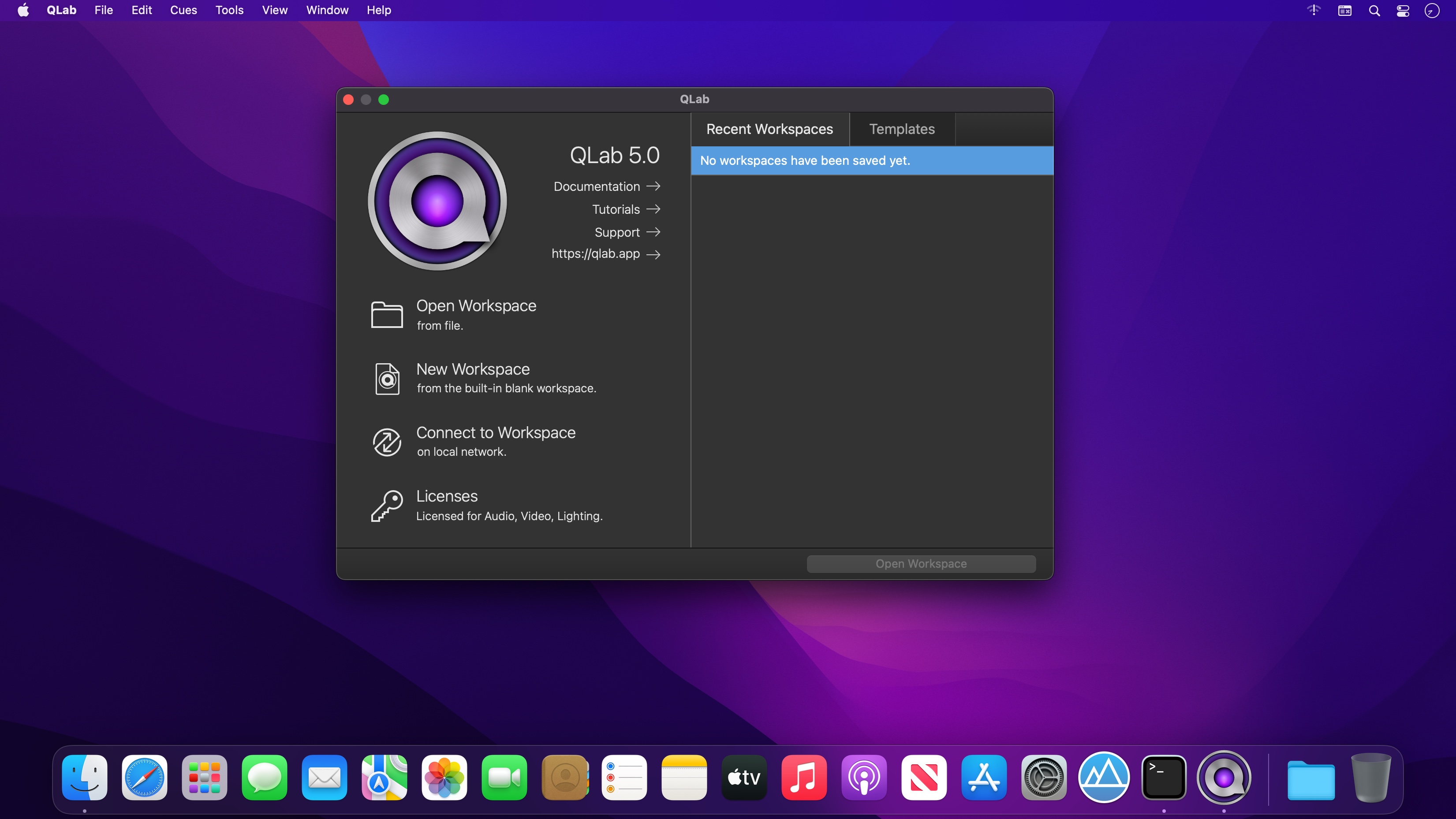Open the Trash in the Dock
This screenshot has height=819, width=1456.
pyautogui.click(x=1371, y=777)
